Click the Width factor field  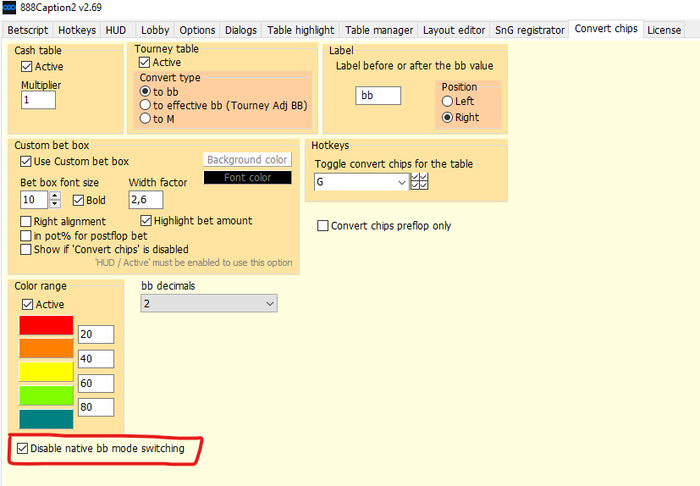pos(146,199)
